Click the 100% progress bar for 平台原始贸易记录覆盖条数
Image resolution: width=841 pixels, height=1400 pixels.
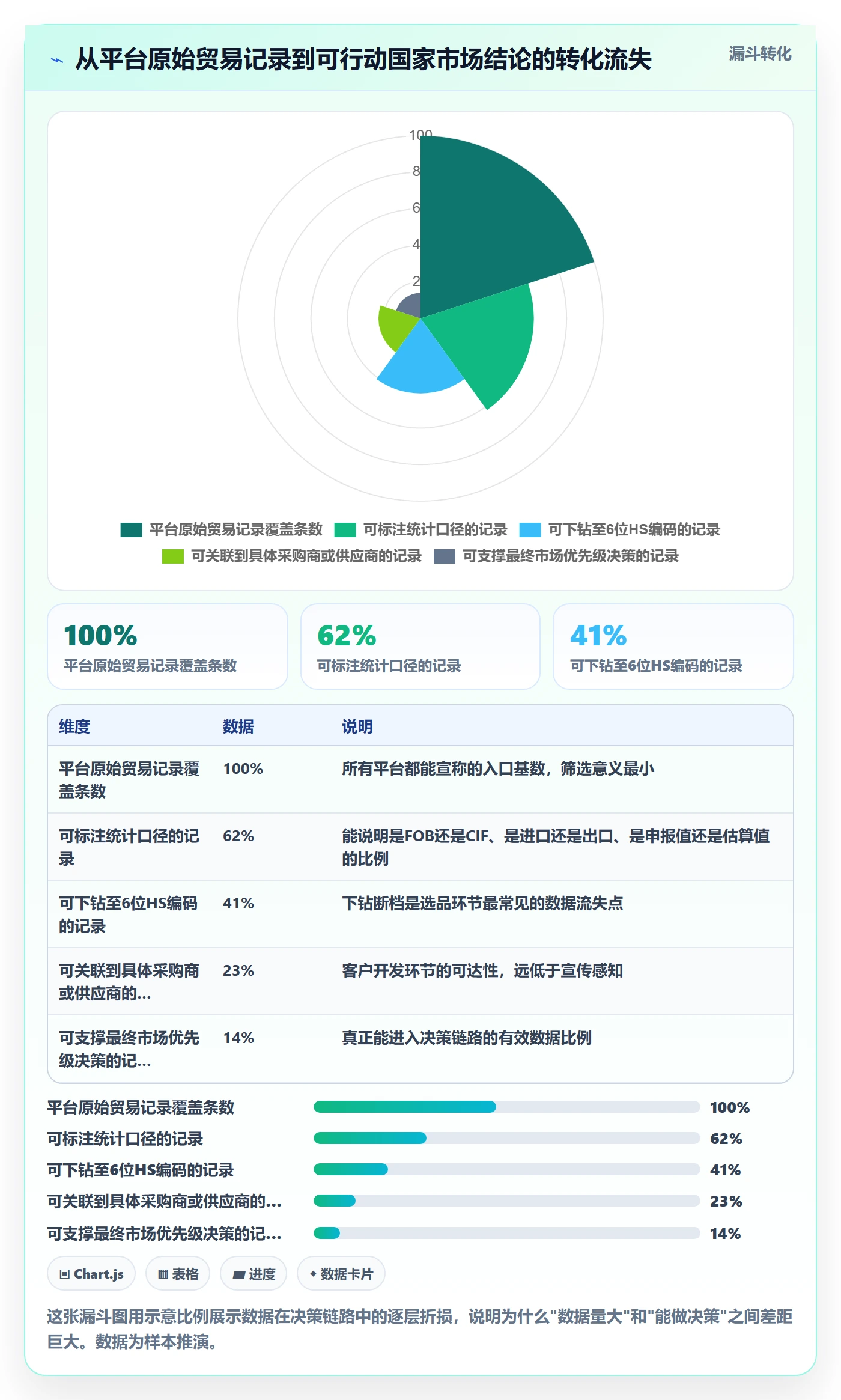pyautogui.click(x=507, y=1107)
